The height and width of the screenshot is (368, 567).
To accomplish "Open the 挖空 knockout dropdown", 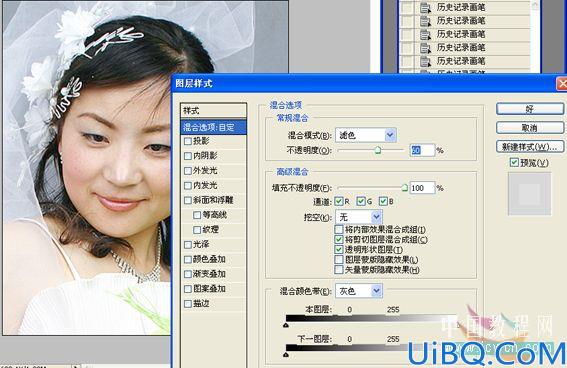I will (359, 217).
